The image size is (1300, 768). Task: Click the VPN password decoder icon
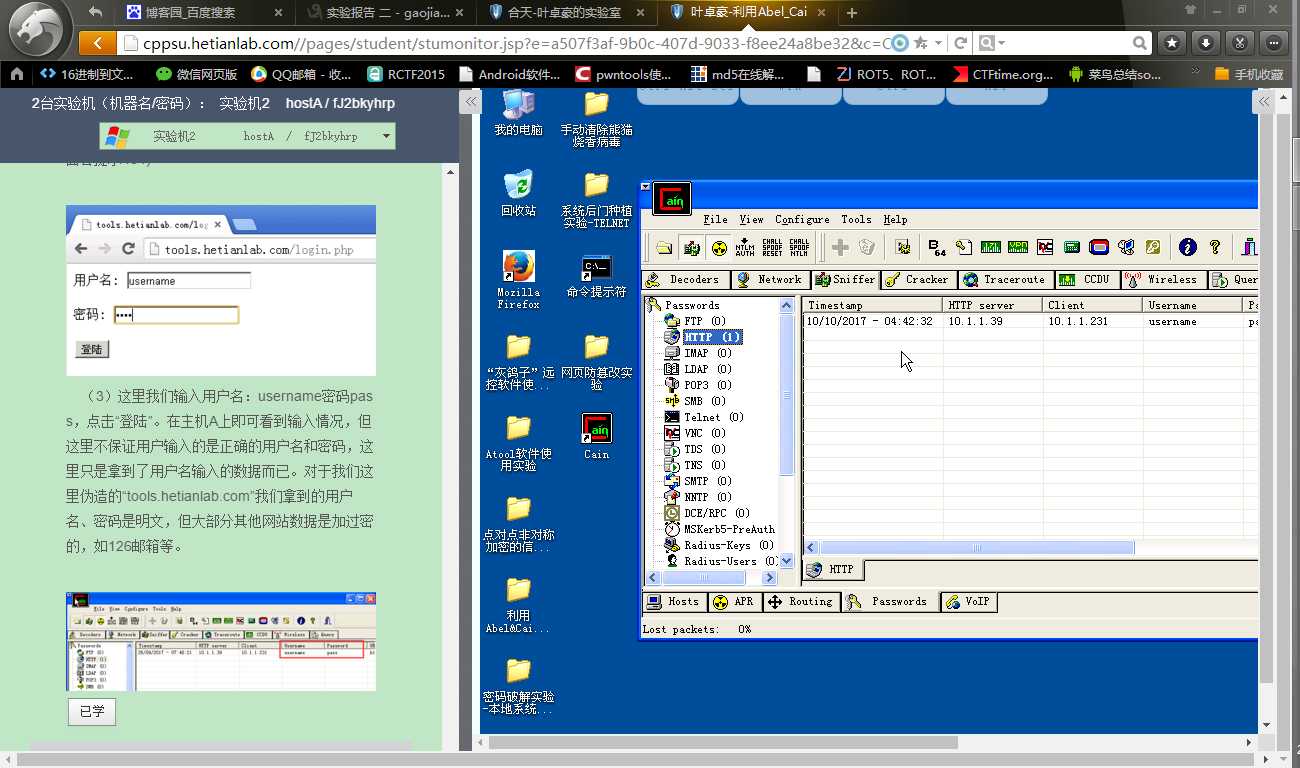coord(1018,247)
